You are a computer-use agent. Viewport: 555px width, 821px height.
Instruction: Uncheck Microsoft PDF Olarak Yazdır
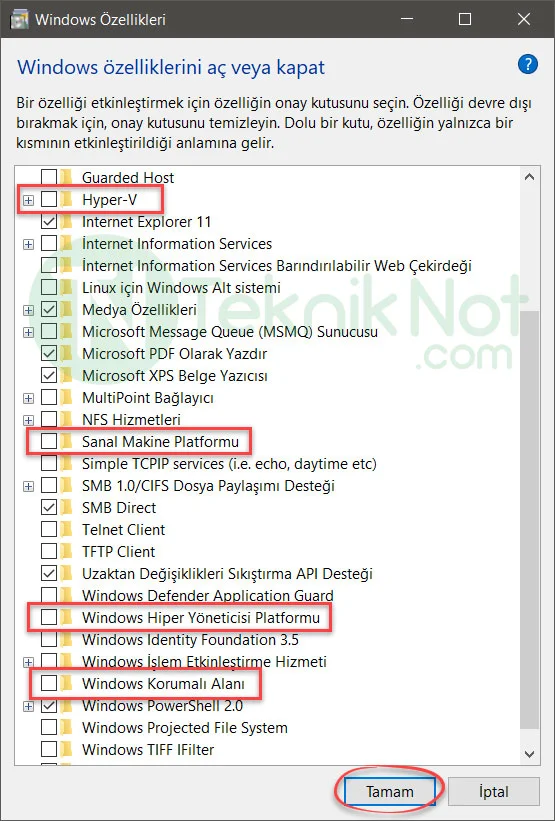coord(49,353)
